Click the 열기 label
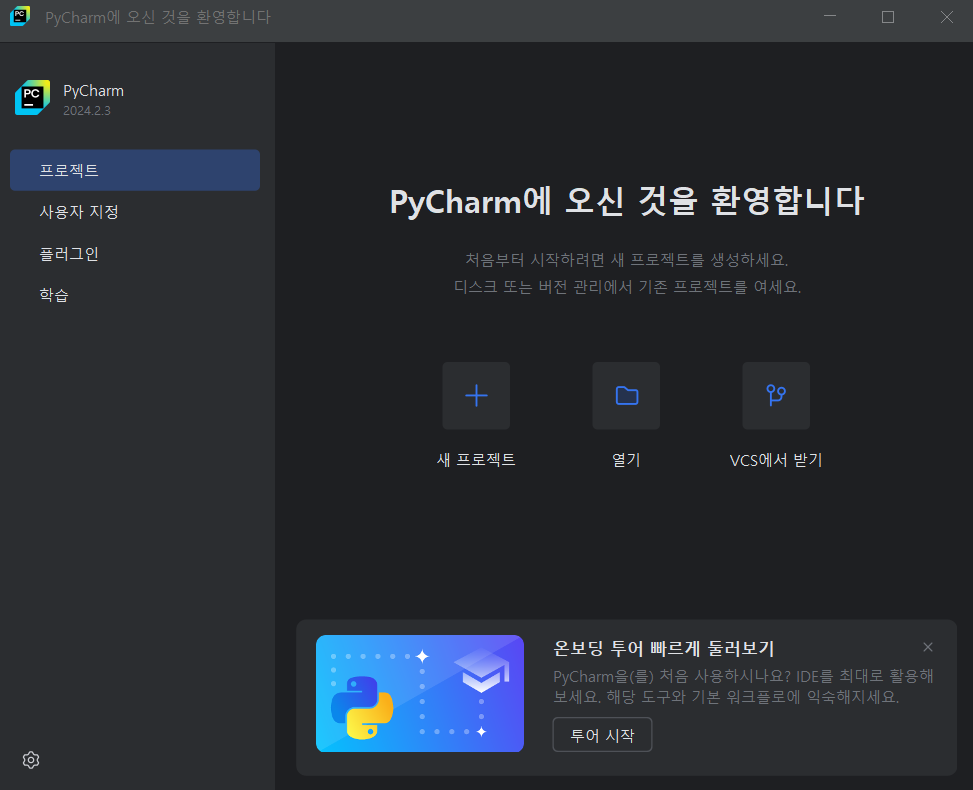973x790 pixels. click(626, 460)
